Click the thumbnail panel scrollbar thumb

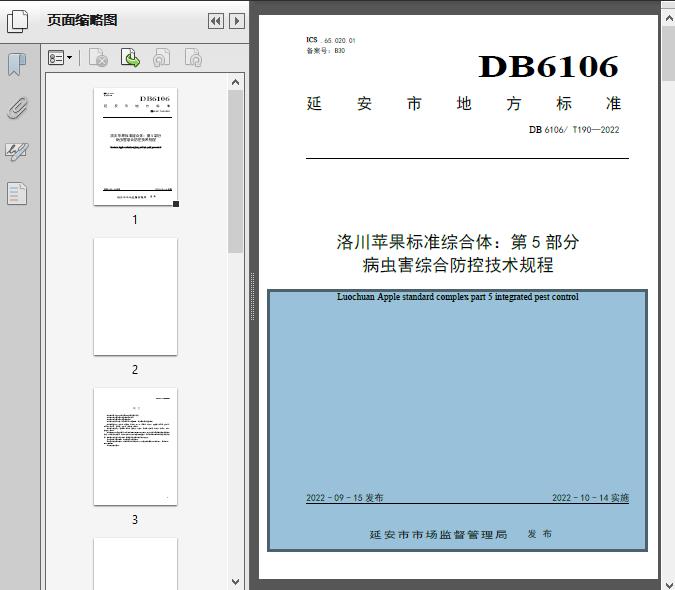(x=235, y=171)
